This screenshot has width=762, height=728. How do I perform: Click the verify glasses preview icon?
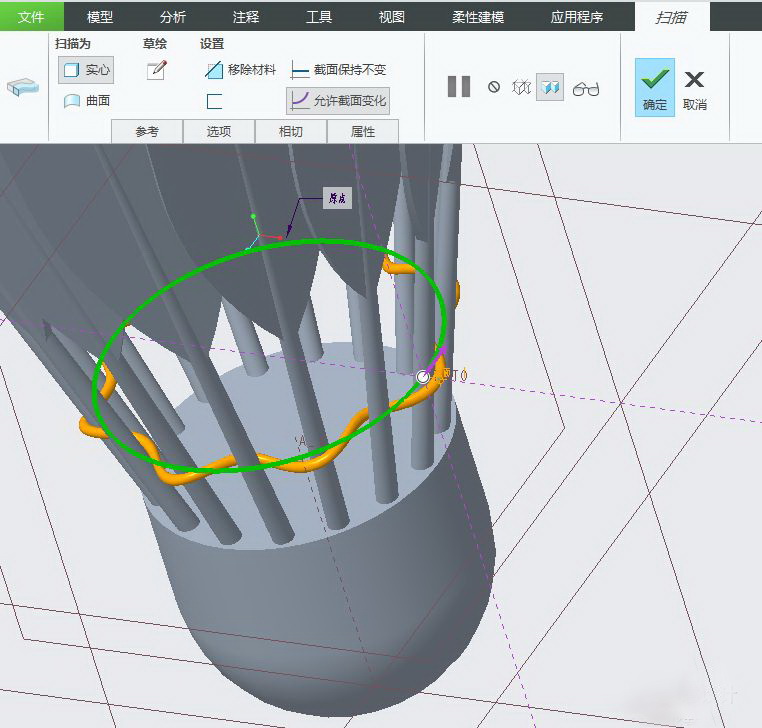[586, 89]
